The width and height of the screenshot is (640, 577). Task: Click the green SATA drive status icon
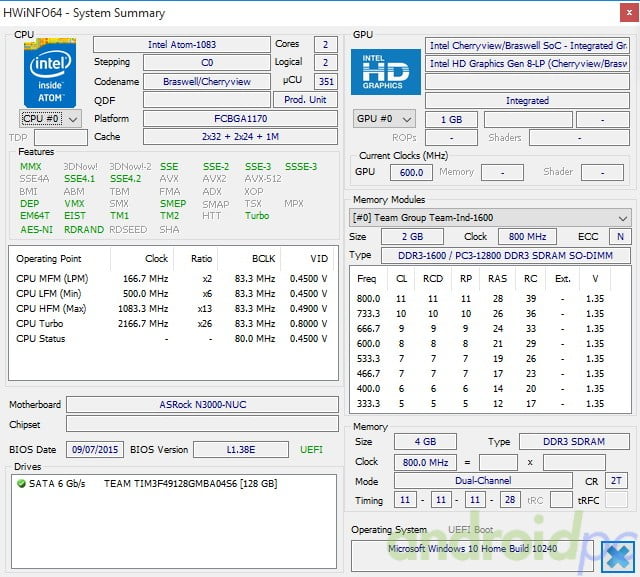[21, 484]
